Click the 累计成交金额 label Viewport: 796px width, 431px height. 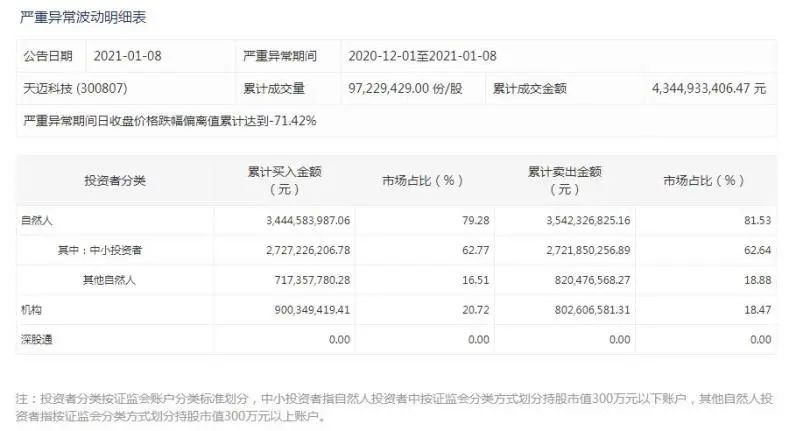[x=529, y=88]
